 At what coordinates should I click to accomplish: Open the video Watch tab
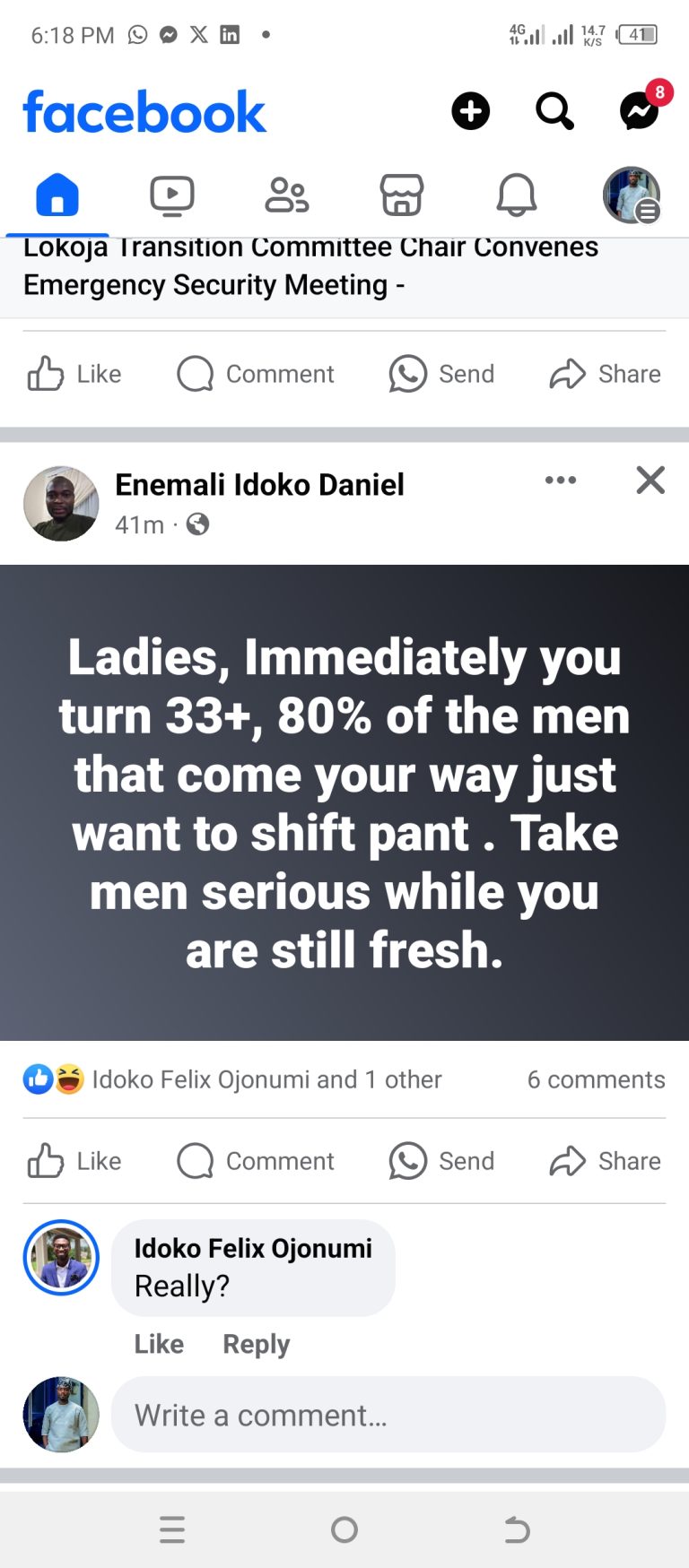[x=171, y=195]
